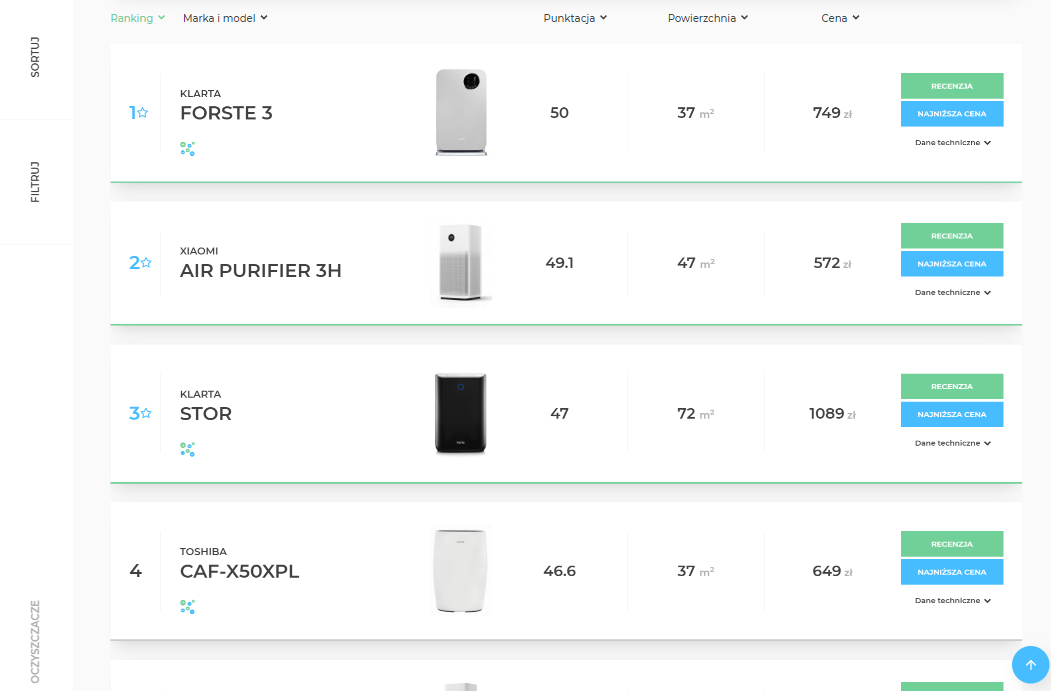Viewport: 1051px width, 691px height.
Task: Open the SORTUJ side tab
Action: click(36, 60)
